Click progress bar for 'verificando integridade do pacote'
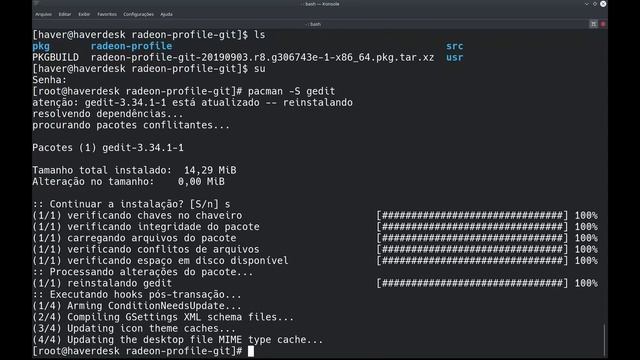640x360 pixels. (472, 227)
